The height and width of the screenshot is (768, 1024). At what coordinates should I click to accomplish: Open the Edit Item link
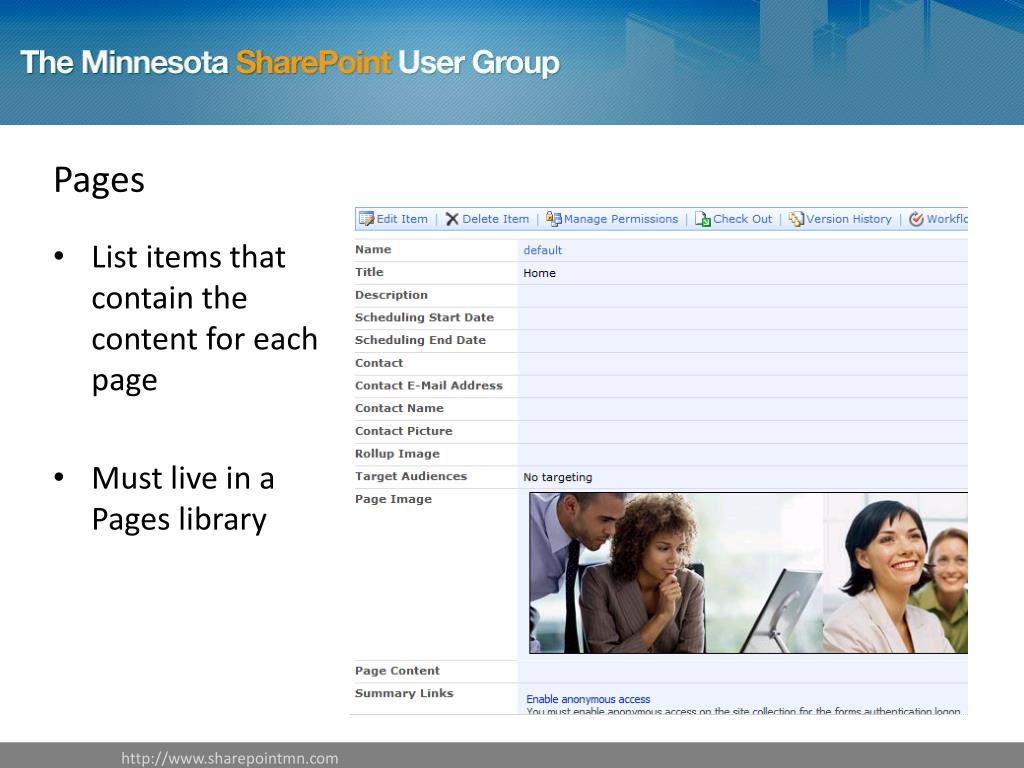coord(402,219)
